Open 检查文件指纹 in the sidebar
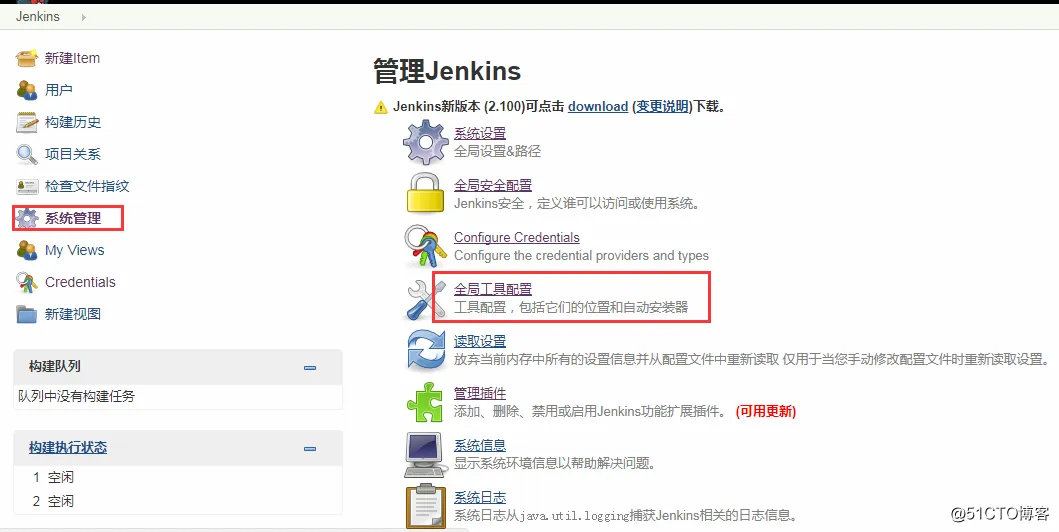Viewport: 1059px width, 532px height. [x=87, y=186]
